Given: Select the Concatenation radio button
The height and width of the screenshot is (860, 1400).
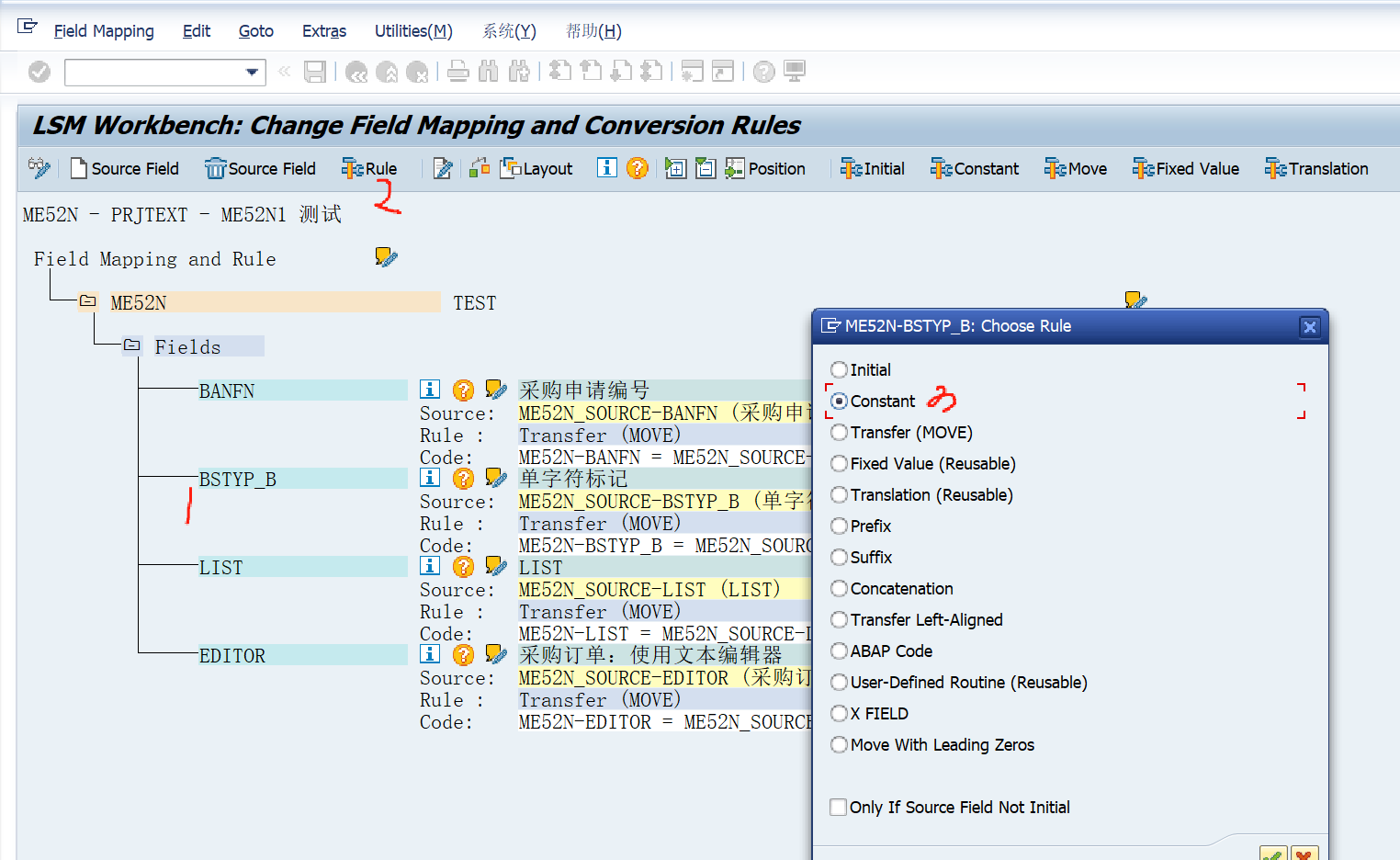Looking at the screenshot, I should [x=839, y=588].
